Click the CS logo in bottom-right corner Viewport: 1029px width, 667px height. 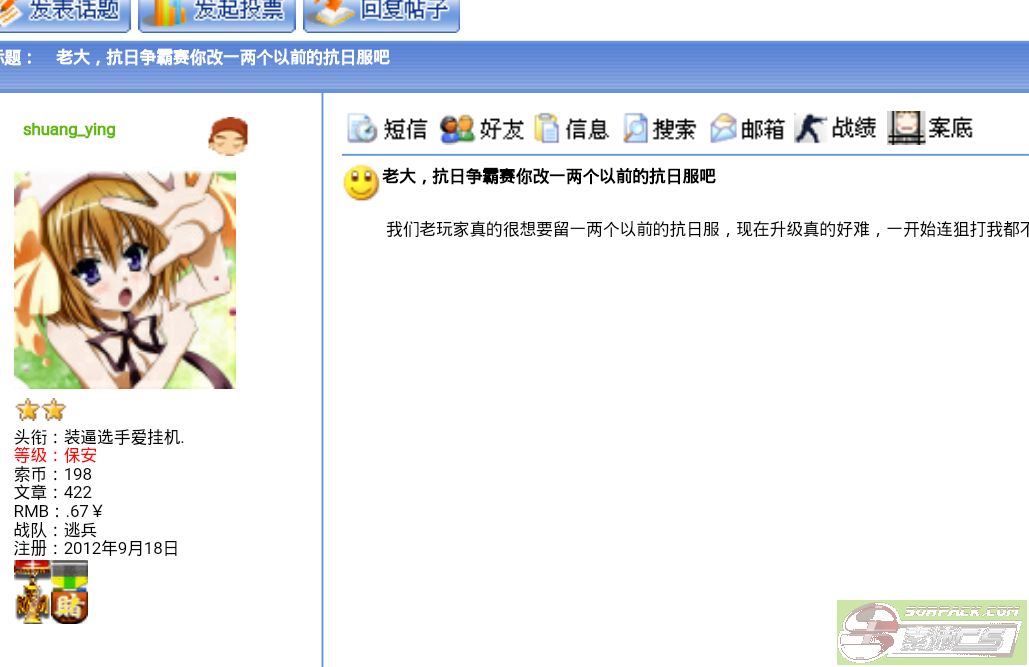(930, 632)
